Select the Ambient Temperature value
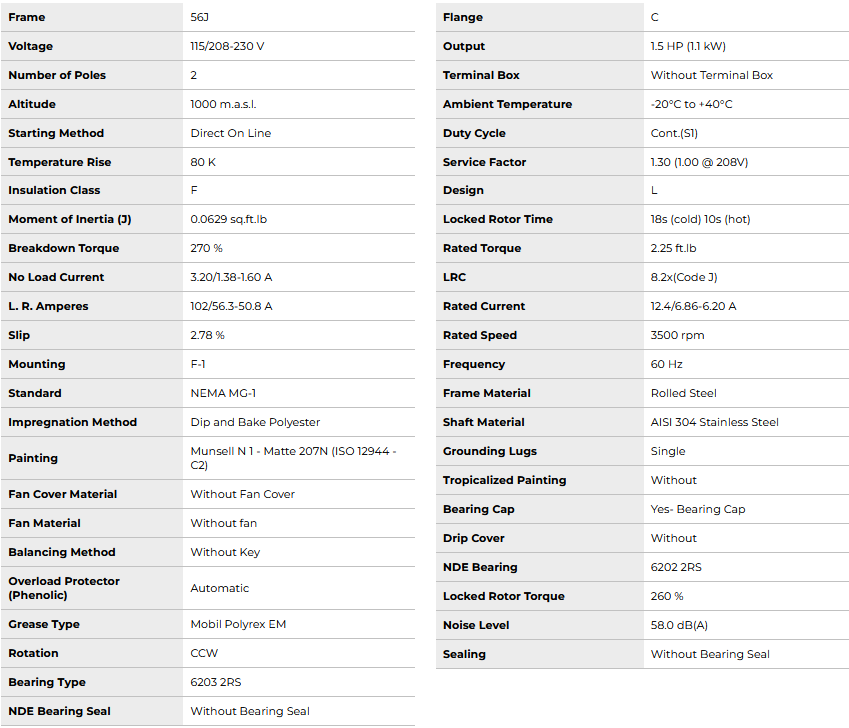The width and height of the screenshot is (849, 728). click(x=691, y=104)
